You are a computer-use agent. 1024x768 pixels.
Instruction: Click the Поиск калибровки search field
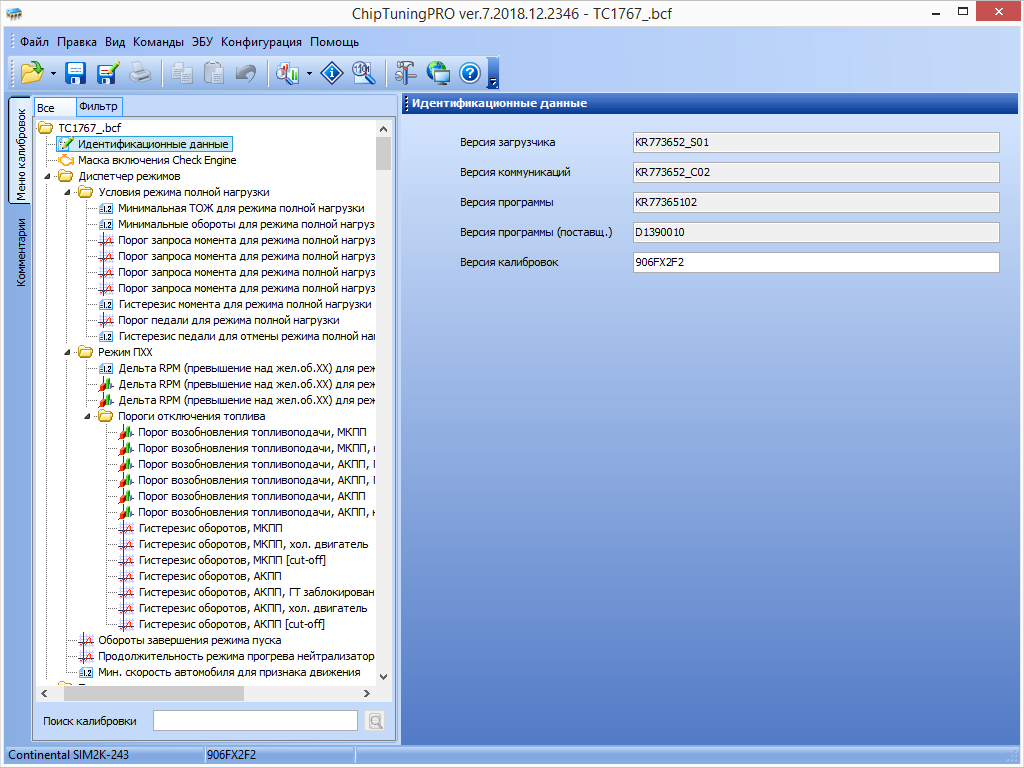[254, 720]
